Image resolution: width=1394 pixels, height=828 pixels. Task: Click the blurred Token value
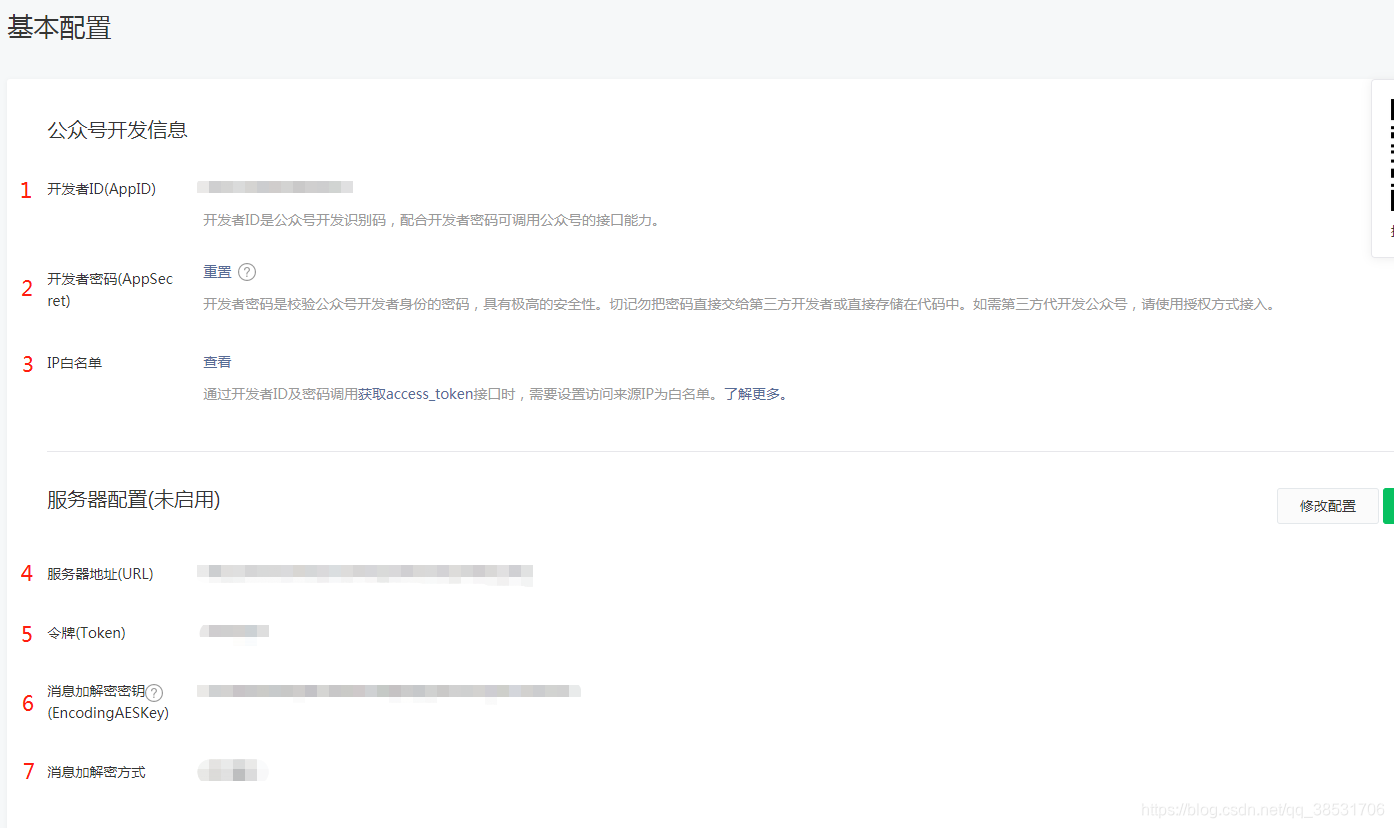click(234, 631)
